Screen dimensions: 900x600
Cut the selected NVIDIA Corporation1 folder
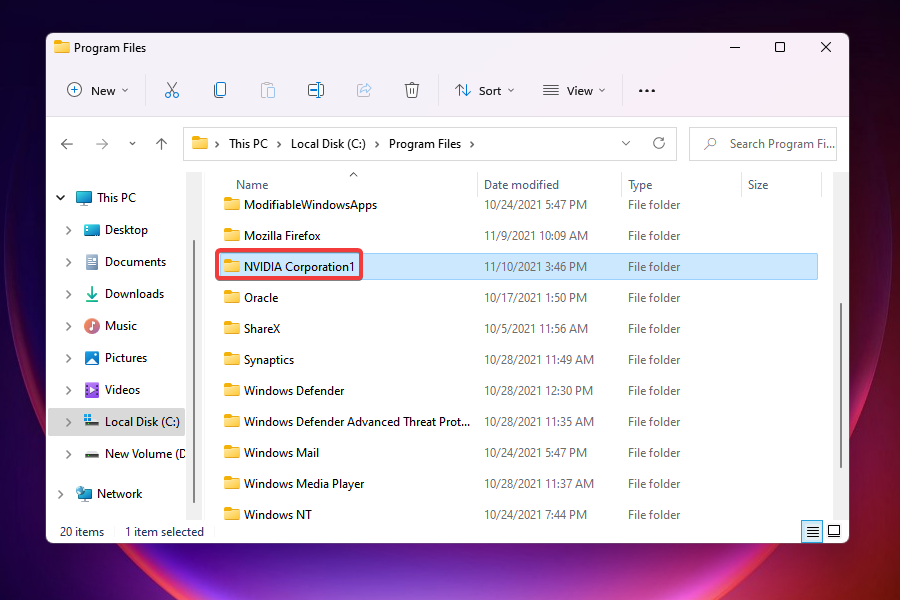click(x=172, y=90)
